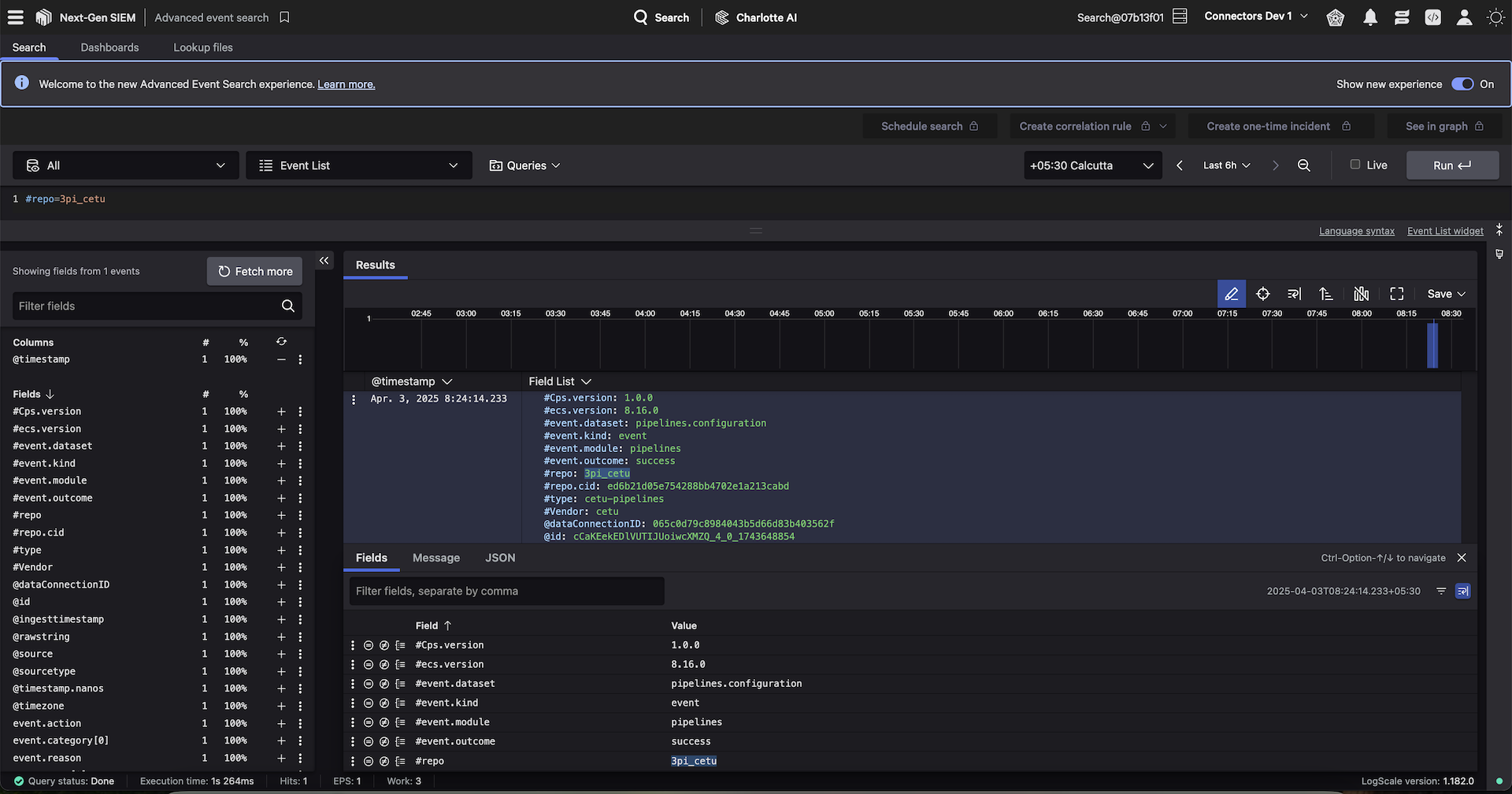Image resolution: width=1512 pixels, height=794 pixels.
Task: Click the blue histogram bar near 08:15
Action: (1432, 345)
